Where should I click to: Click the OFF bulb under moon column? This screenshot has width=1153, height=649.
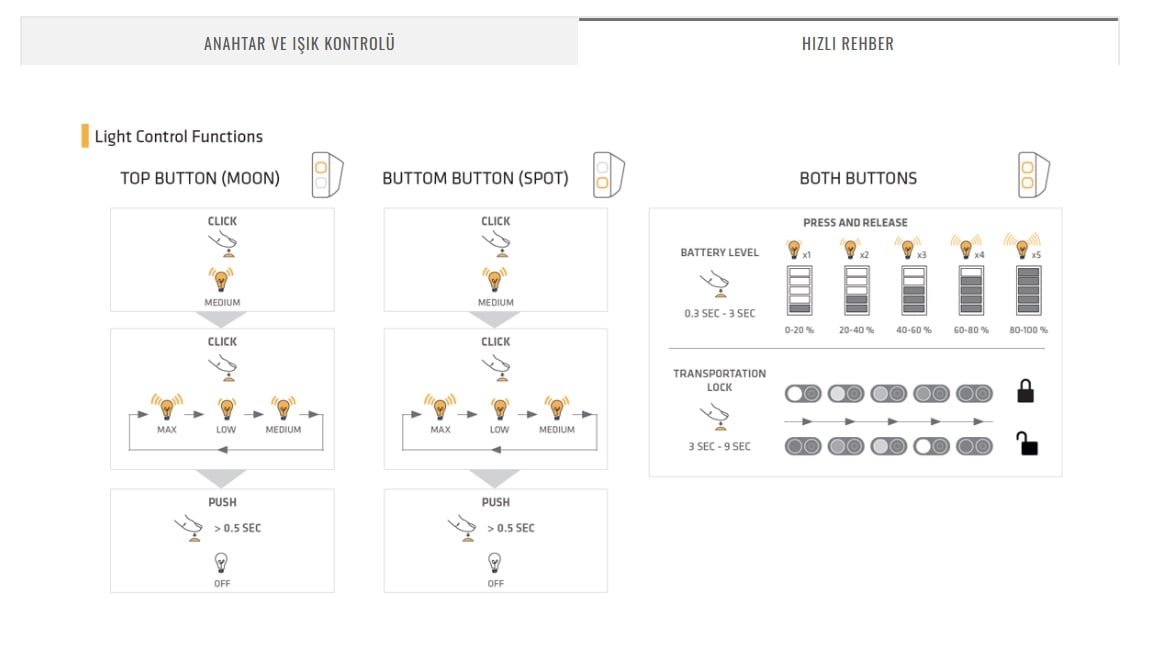click(x=221, y=563)
